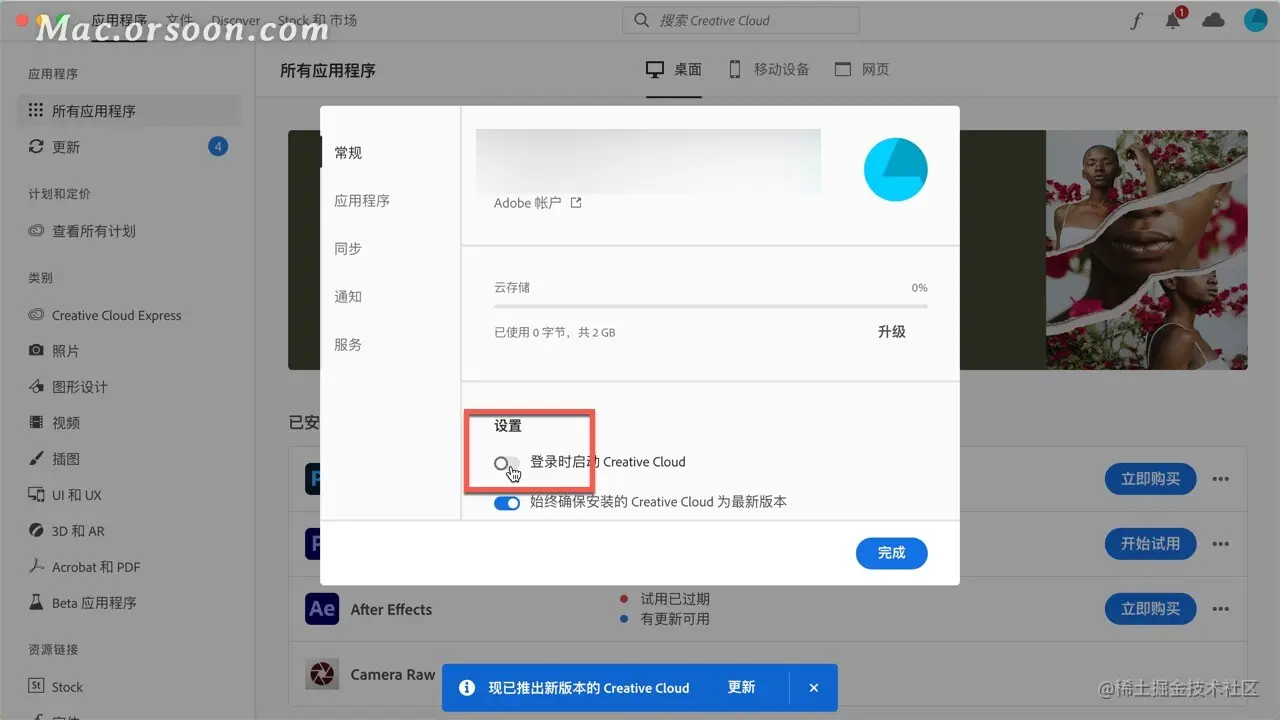The width and height of the screenshot is (1280, 720).
Task: Open the Discover menu item
Action: (x=236, y=20)
